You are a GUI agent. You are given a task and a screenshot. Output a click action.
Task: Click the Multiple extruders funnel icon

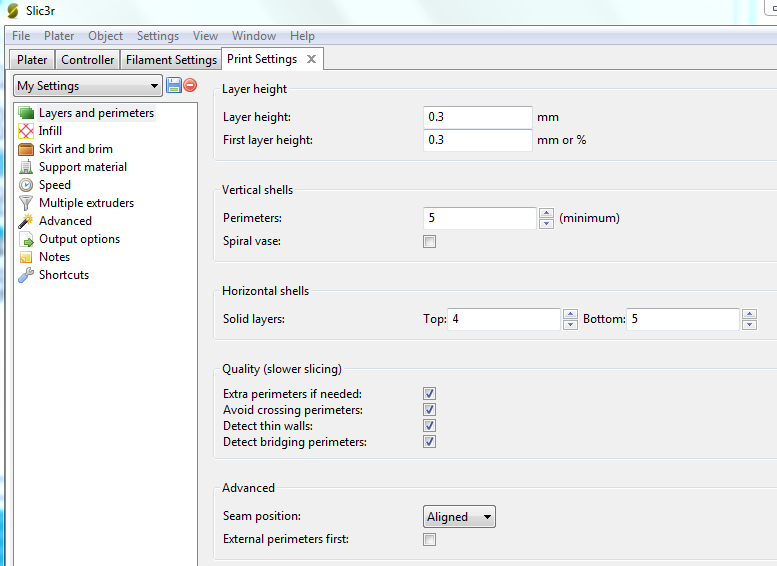[26, 203]
